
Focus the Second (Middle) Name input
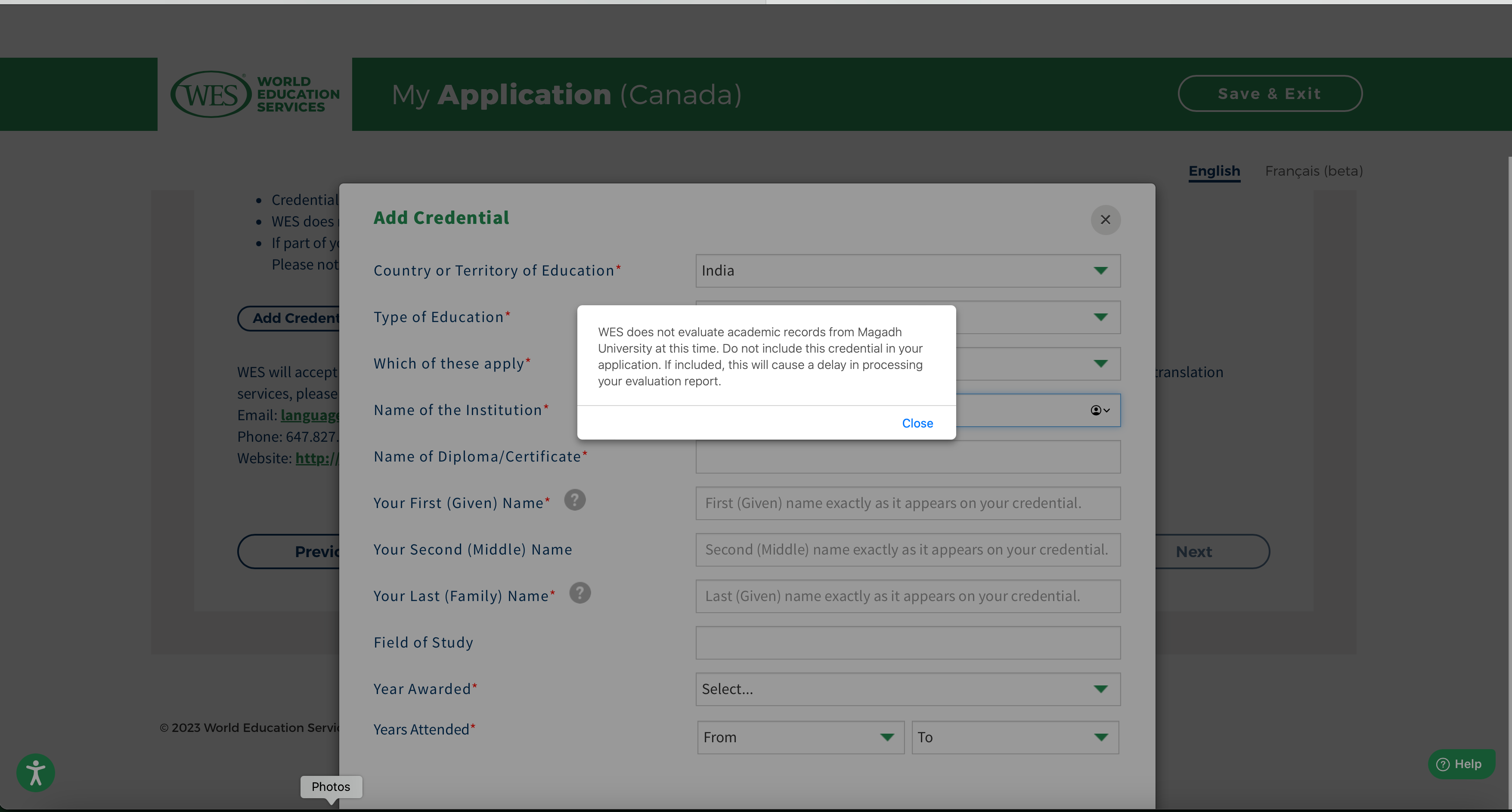pyautogui.click(x=908, y=549)
